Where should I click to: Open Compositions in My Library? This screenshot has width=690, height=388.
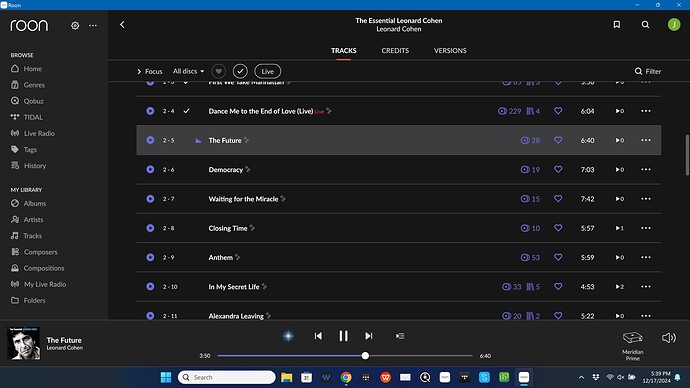tap(38, 268)
